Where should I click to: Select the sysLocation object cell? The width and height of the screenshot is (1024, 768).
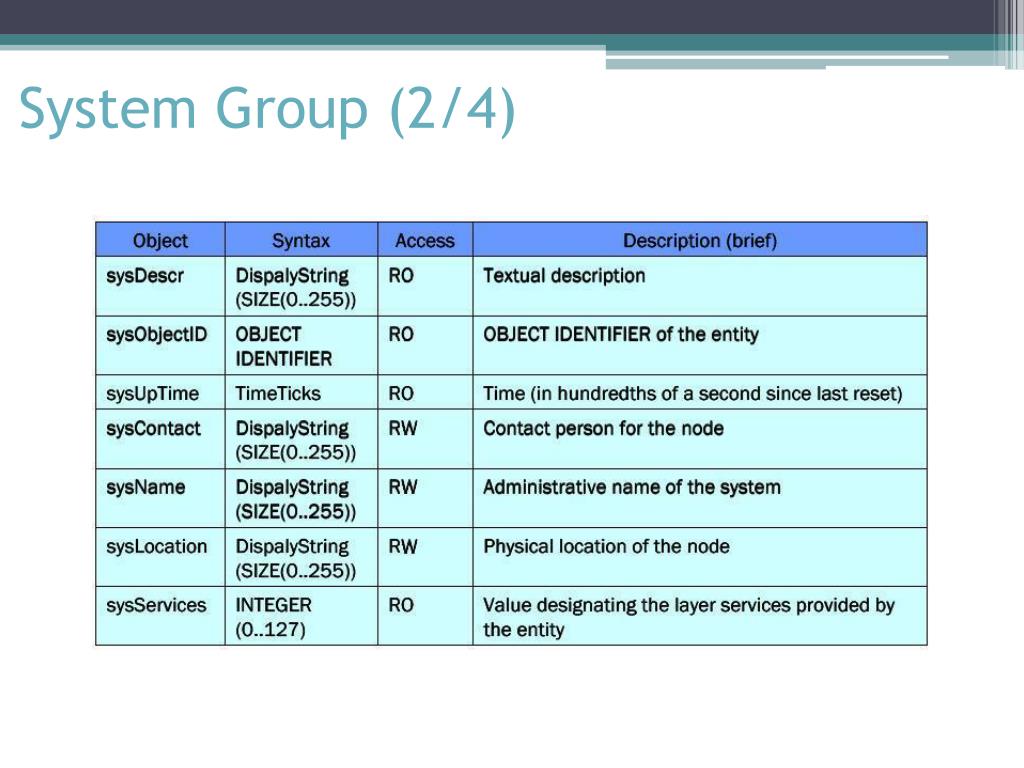160,557
